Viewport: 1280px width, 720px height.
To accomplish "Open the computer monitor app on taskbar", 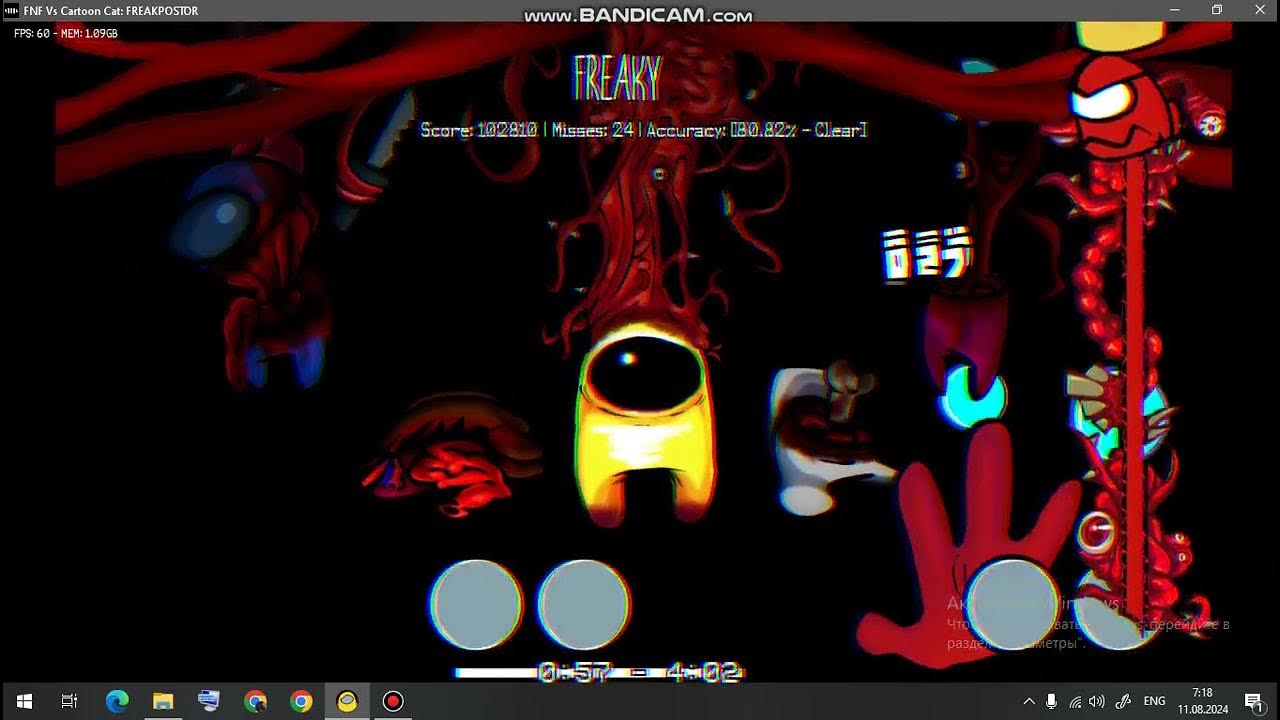I will [209, 701].
